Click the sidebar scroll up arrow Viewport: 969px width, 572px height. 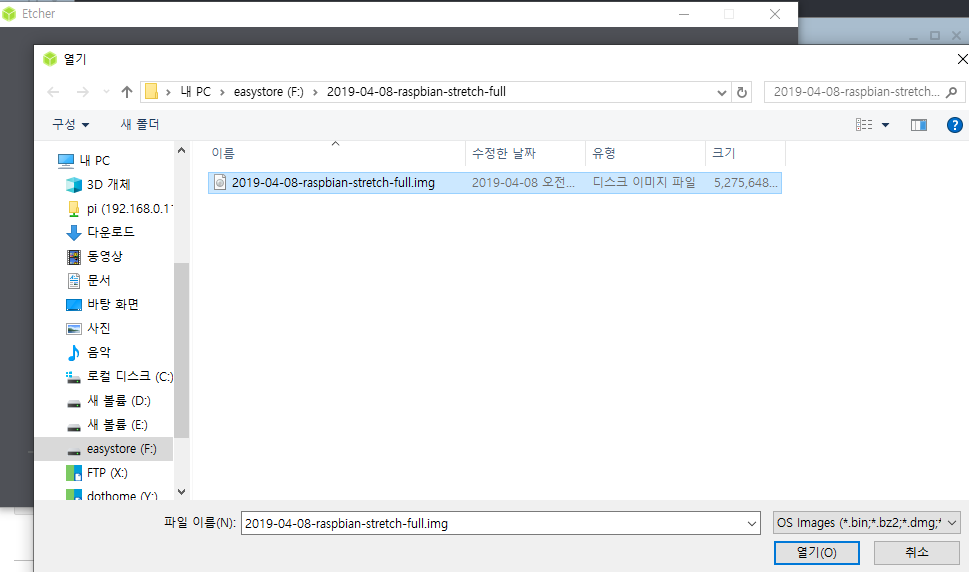[181, 149]
